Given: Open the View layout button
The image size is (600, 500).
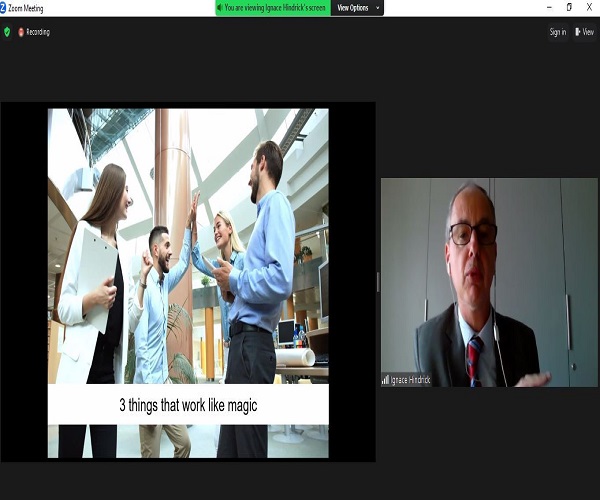Looking at the screenshot, I should point(584,32).
